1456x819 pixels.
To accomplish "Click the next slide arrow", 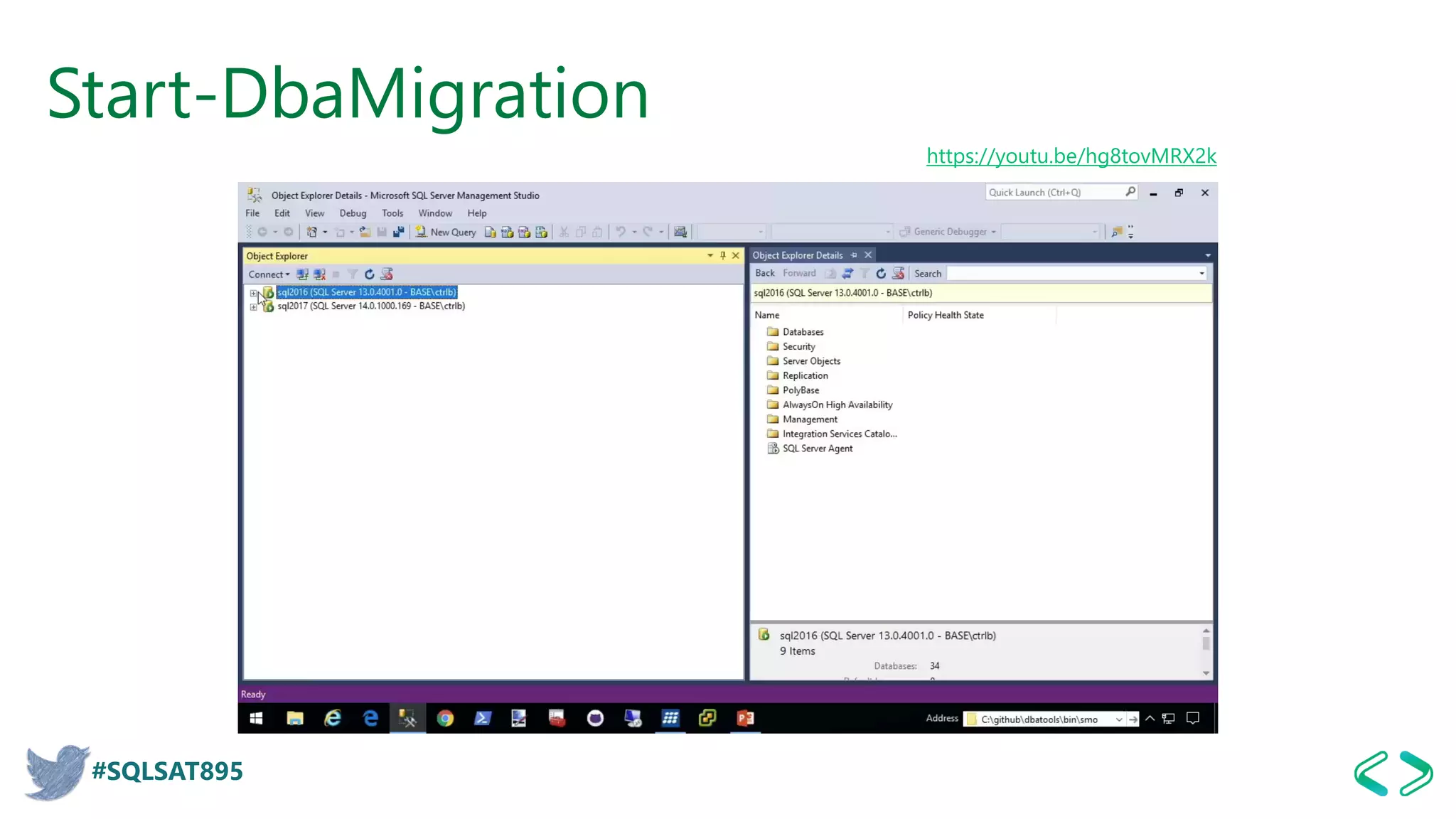I will point(1416,773).
